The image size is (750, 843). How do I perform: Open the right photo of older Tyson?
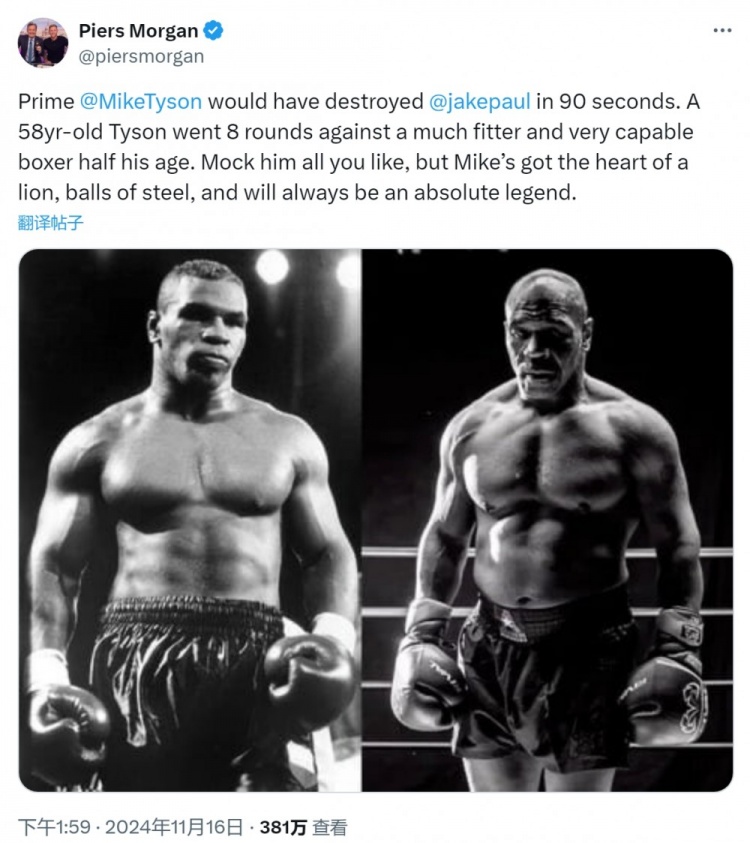(547, 520)
